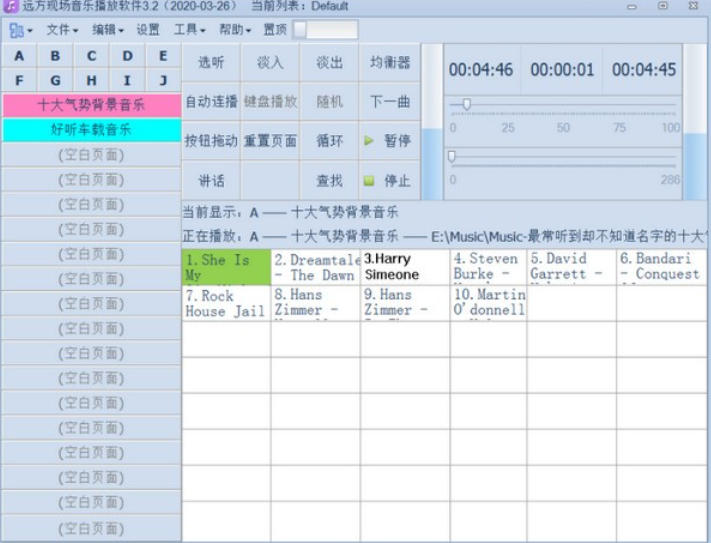This screenshot has width=711, height=543.
Task: Toggle the 置顶 always-on-top switch
Action: click(325, 30)
